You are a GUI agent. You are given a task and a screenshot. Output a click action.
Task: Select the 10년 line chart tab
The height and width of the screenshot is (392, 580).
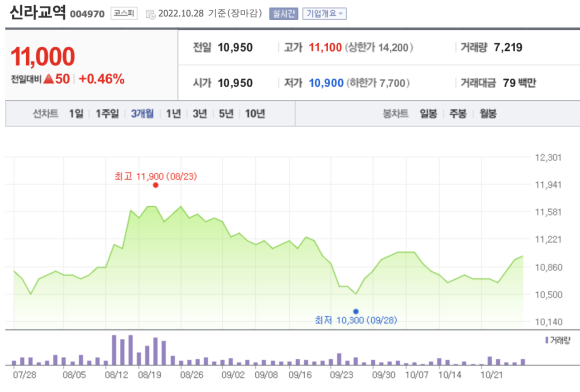click(x=255, y=114)
